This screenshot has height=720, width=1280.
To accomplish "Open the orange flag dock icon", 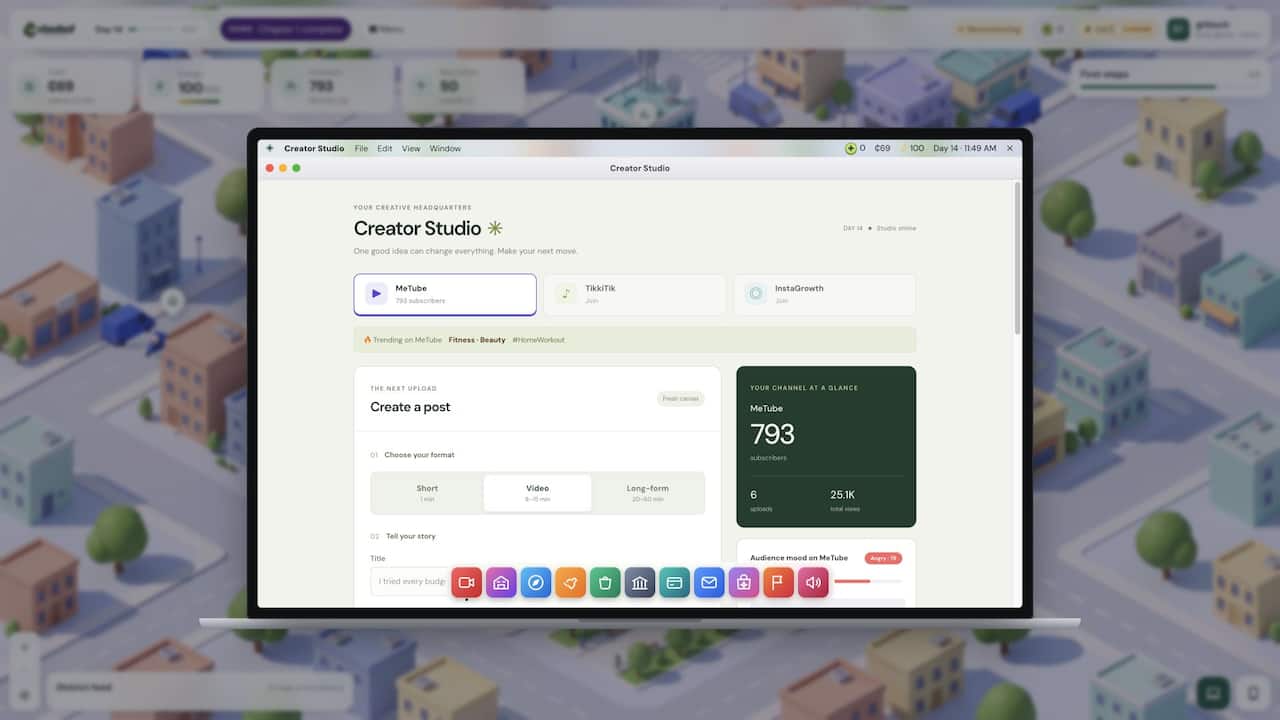I will (x=779, y=582).
